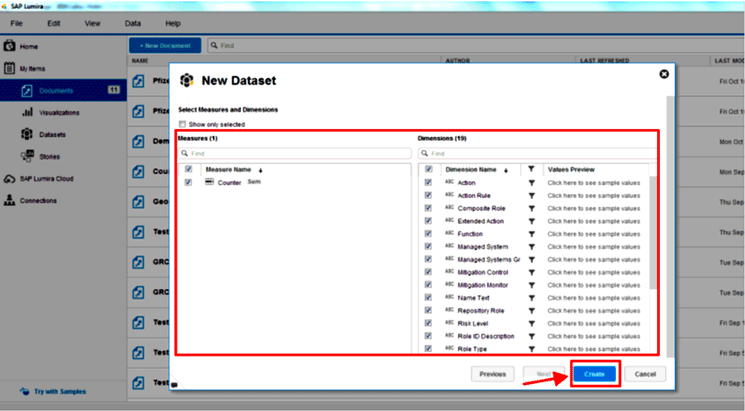Open the Edit menu
Viewport: 745px width, 411px height.
pyautogui.click(x=54, y=23)
